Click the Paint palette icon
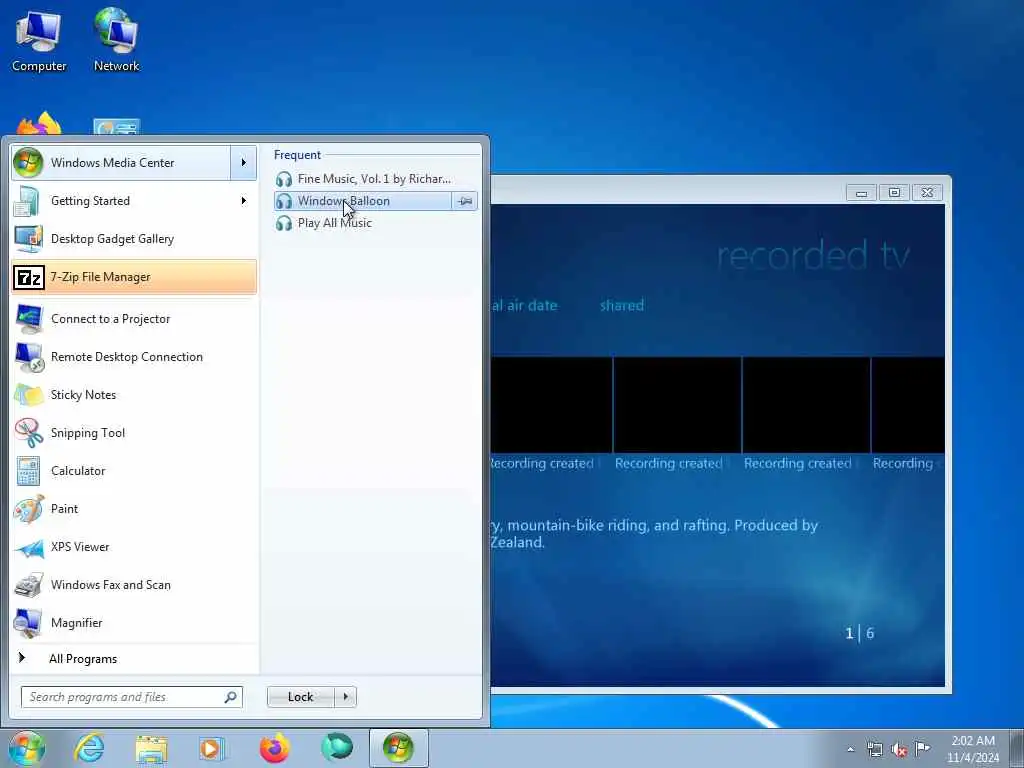 click(28, 509)
